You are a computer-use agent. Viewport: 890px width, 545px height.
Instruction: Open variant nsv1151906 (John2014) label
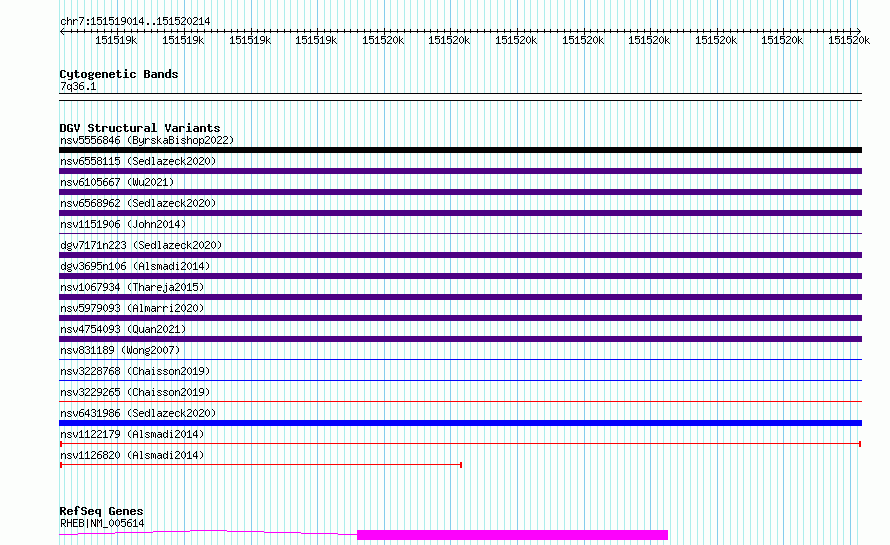(x=123, y=224)
